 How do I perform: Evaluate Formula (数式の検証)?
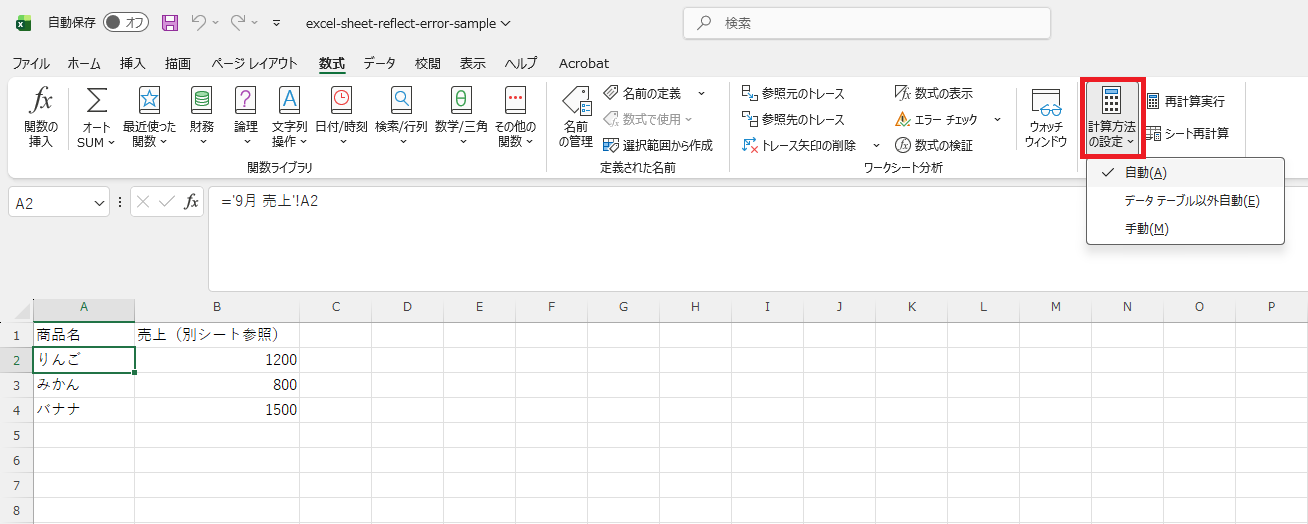tap(933, 145)
